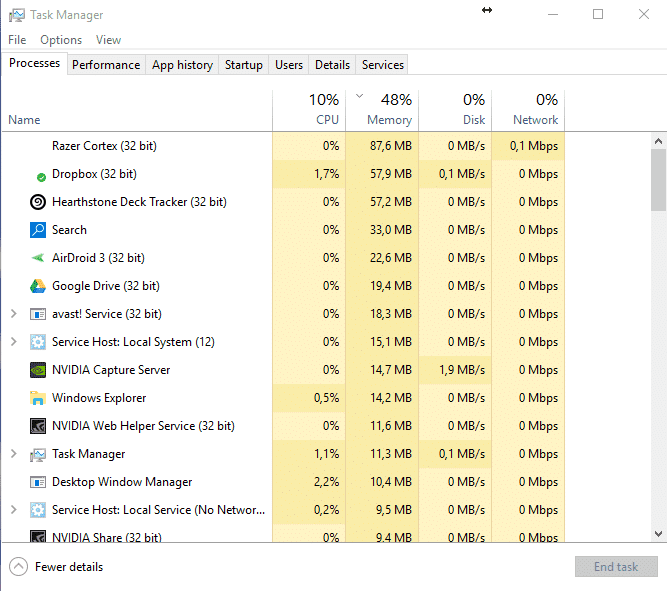
Task: Switch to the Performance tab
Action: (106, 65)
